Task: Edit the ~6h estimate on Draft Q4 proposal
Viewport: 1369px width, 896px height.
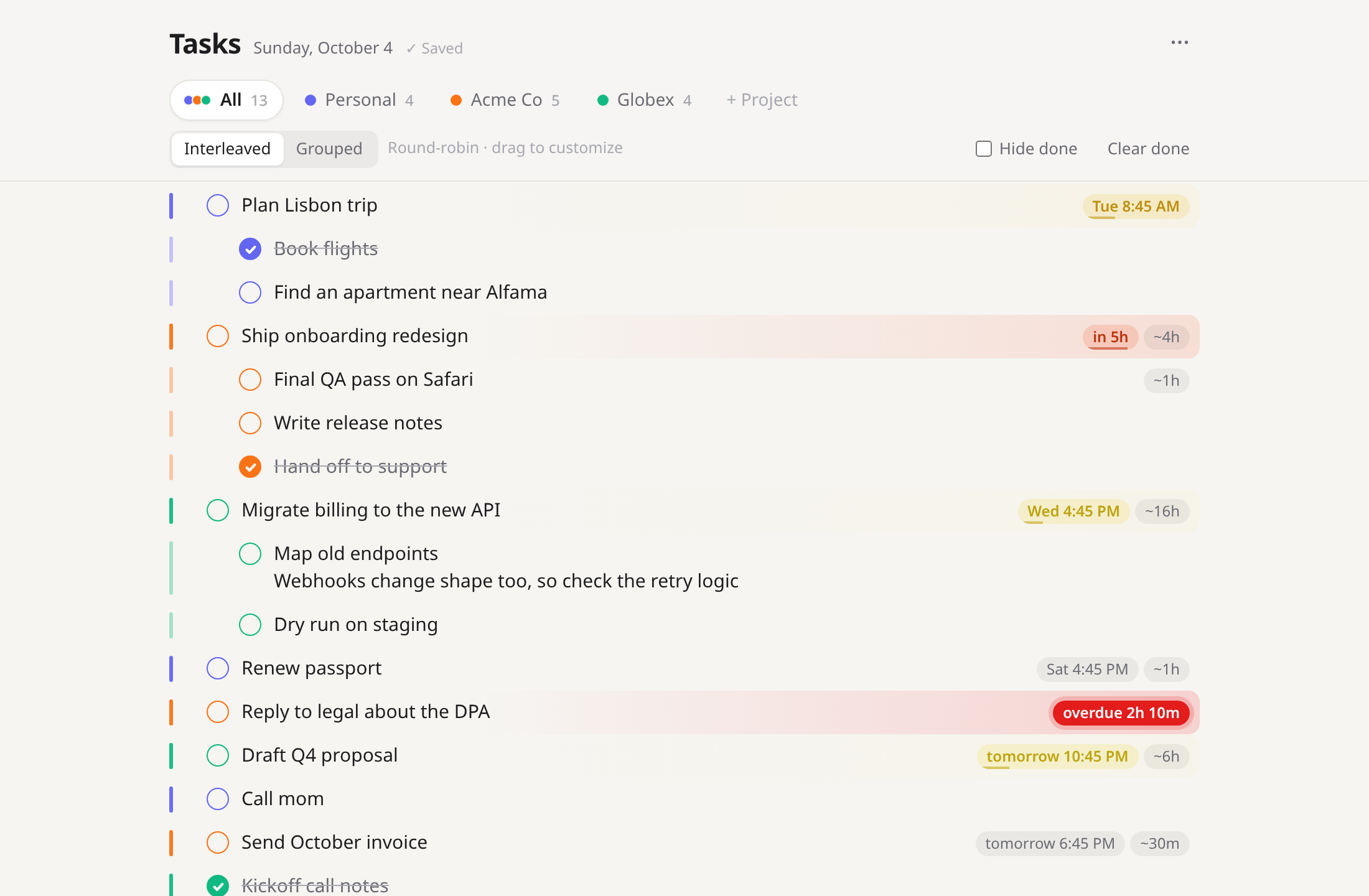Action: click(1166, 757)
